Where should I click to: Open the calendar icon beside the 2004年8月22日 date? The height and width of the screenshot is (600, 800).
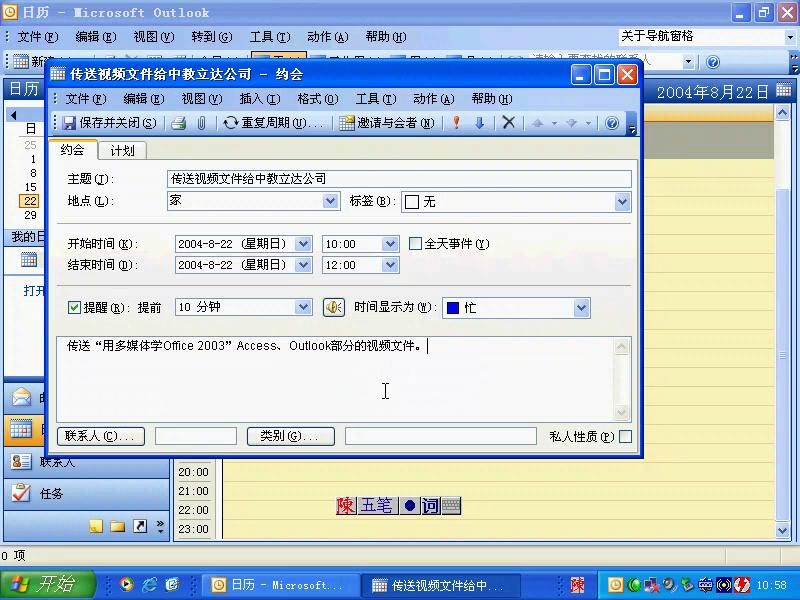784,91
